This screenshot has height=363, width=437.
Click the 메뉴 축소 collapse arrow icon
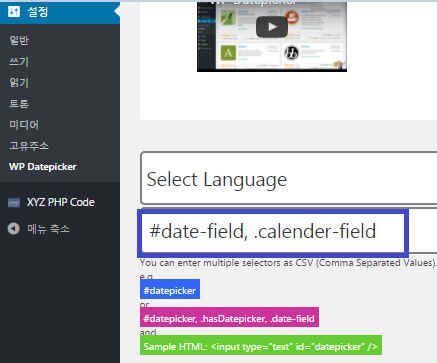pos(14,229)
